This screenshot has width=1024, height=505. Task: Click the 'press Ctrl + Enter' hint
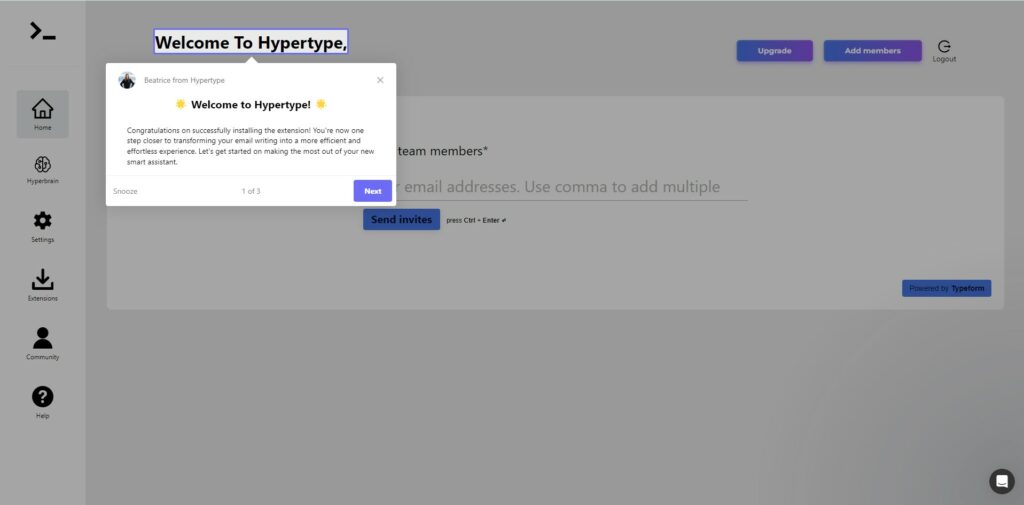[x=476, y=220]
